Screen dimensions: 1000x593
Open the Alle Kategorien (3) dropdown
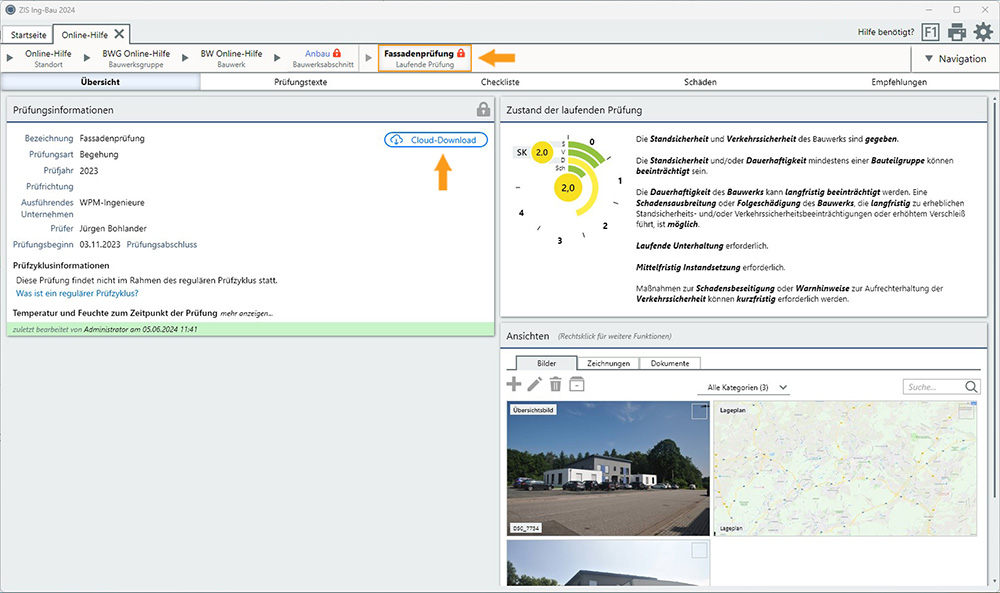coord(743,387)
